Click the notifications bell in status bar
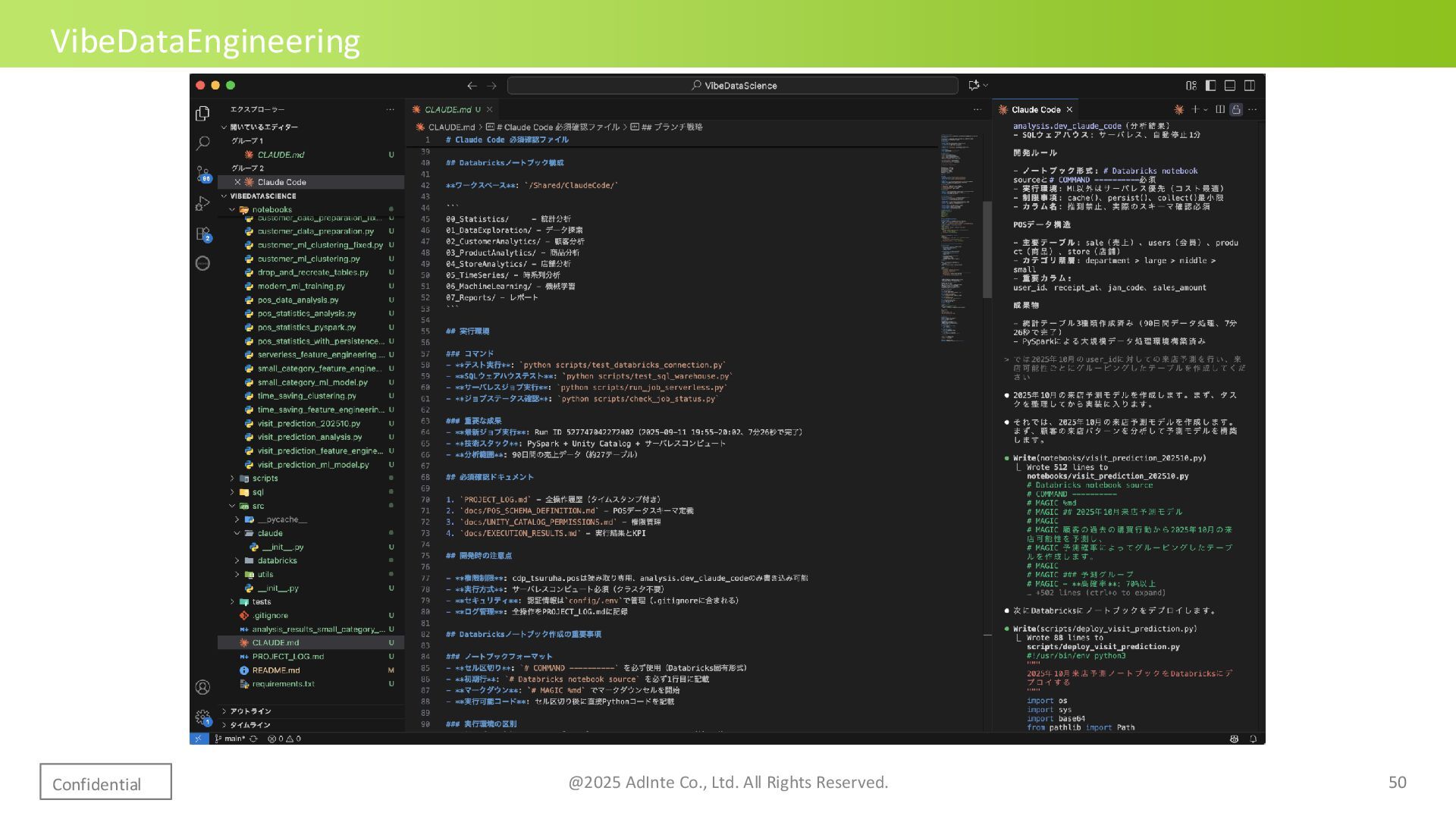Image resolution: width=1456 pixels, height=819 pixels. (1253, 739)
